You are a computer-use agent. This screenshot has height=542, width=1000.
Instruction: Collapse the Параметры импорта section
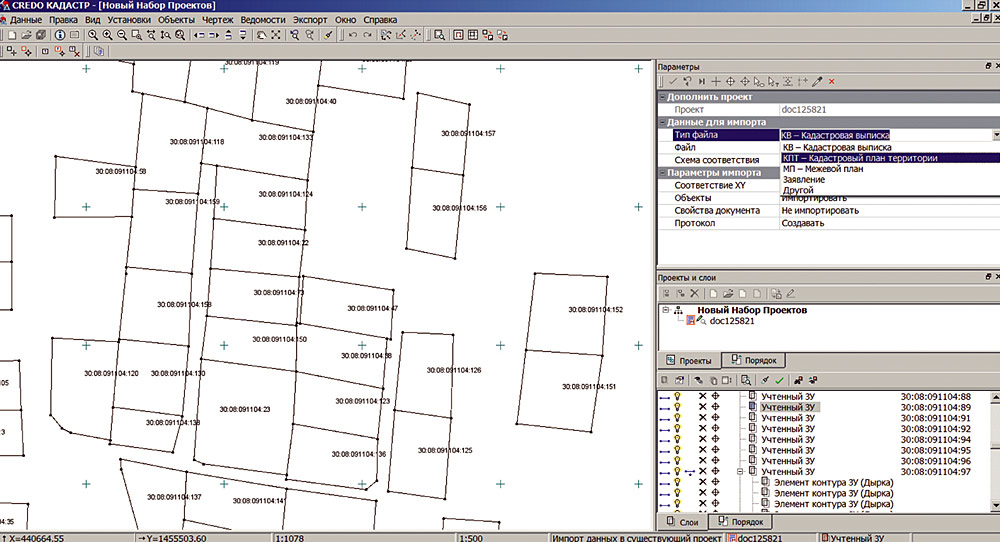pos(663,173)
